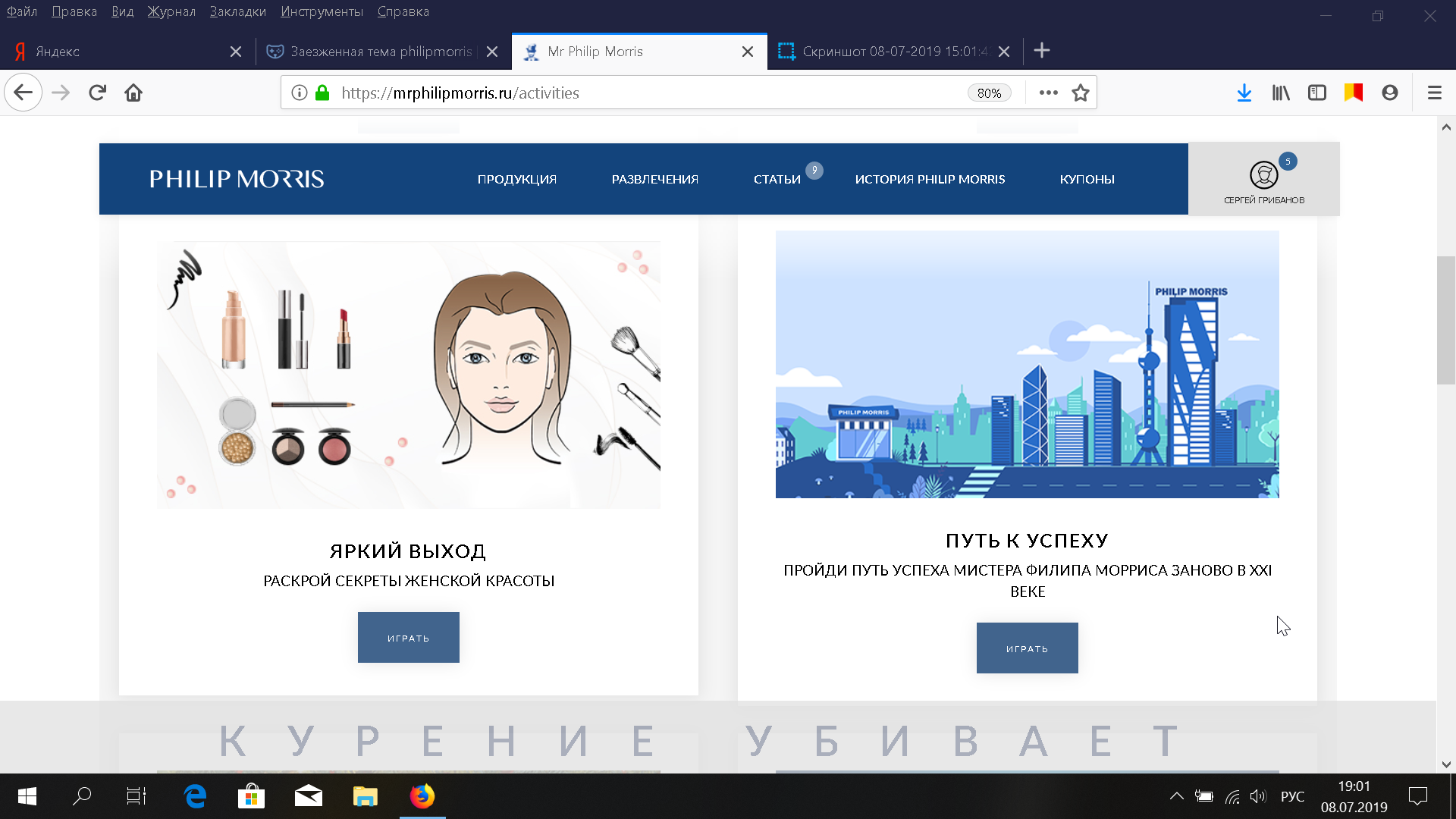
Task: Click the ПУТЬ К УСПЕХУ heading
Action: [x=1028, y=541]
